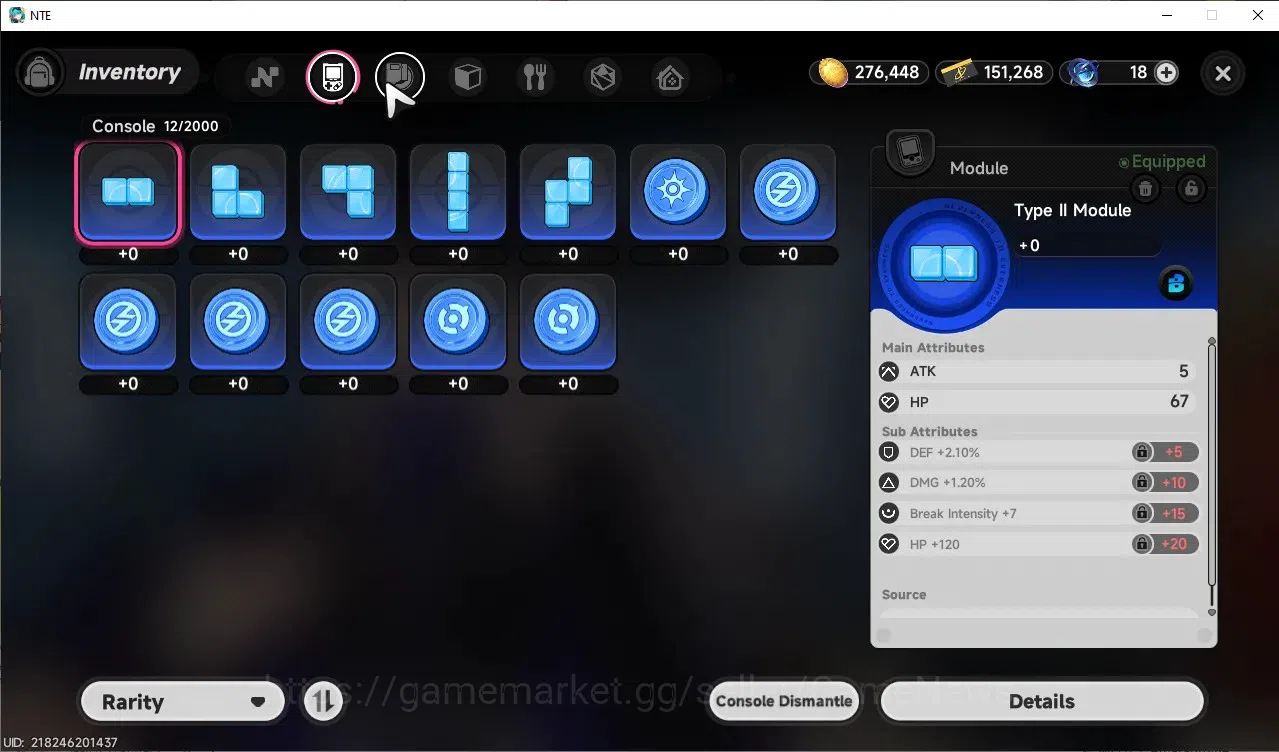Click the DEF shield sub attribute icon
Viewport: 1279px width, 752px height.
(x=888, y=453)
